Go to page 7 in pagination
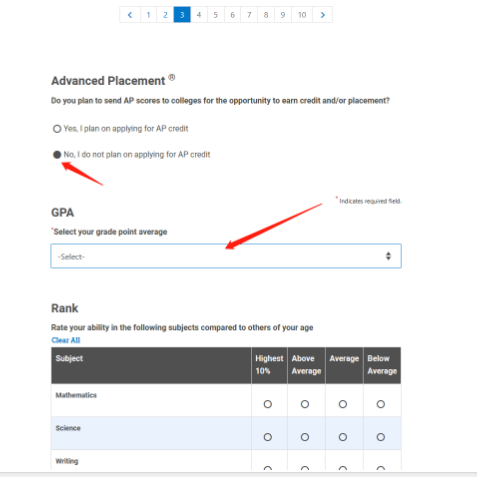The width and height of the screenshot is (477, 477). click(249, 15)
